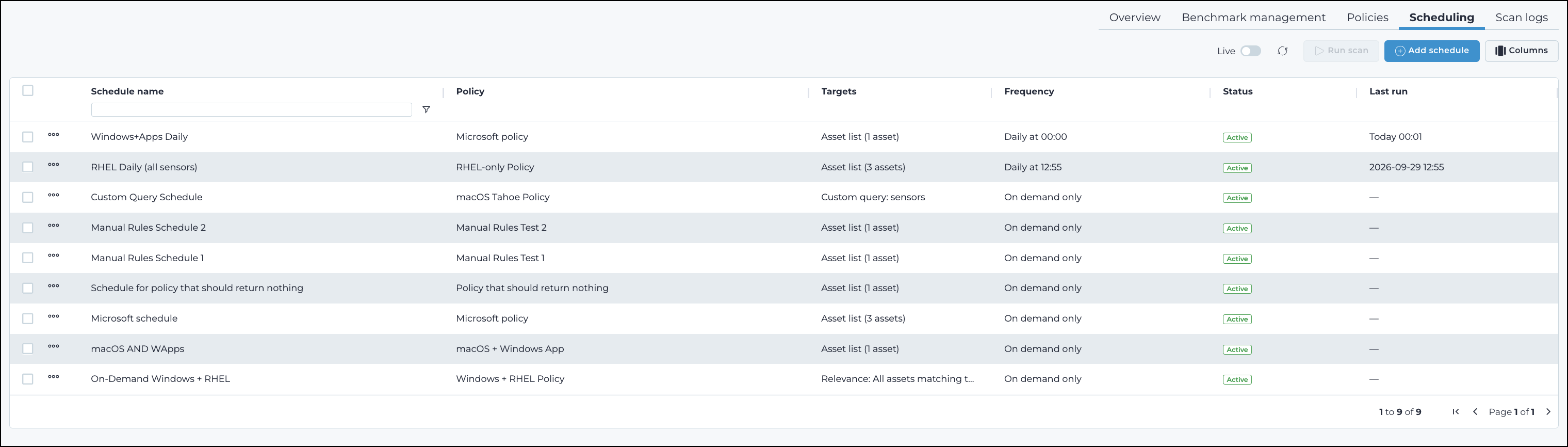Sort by the Frequency column header

[1028, 91]
